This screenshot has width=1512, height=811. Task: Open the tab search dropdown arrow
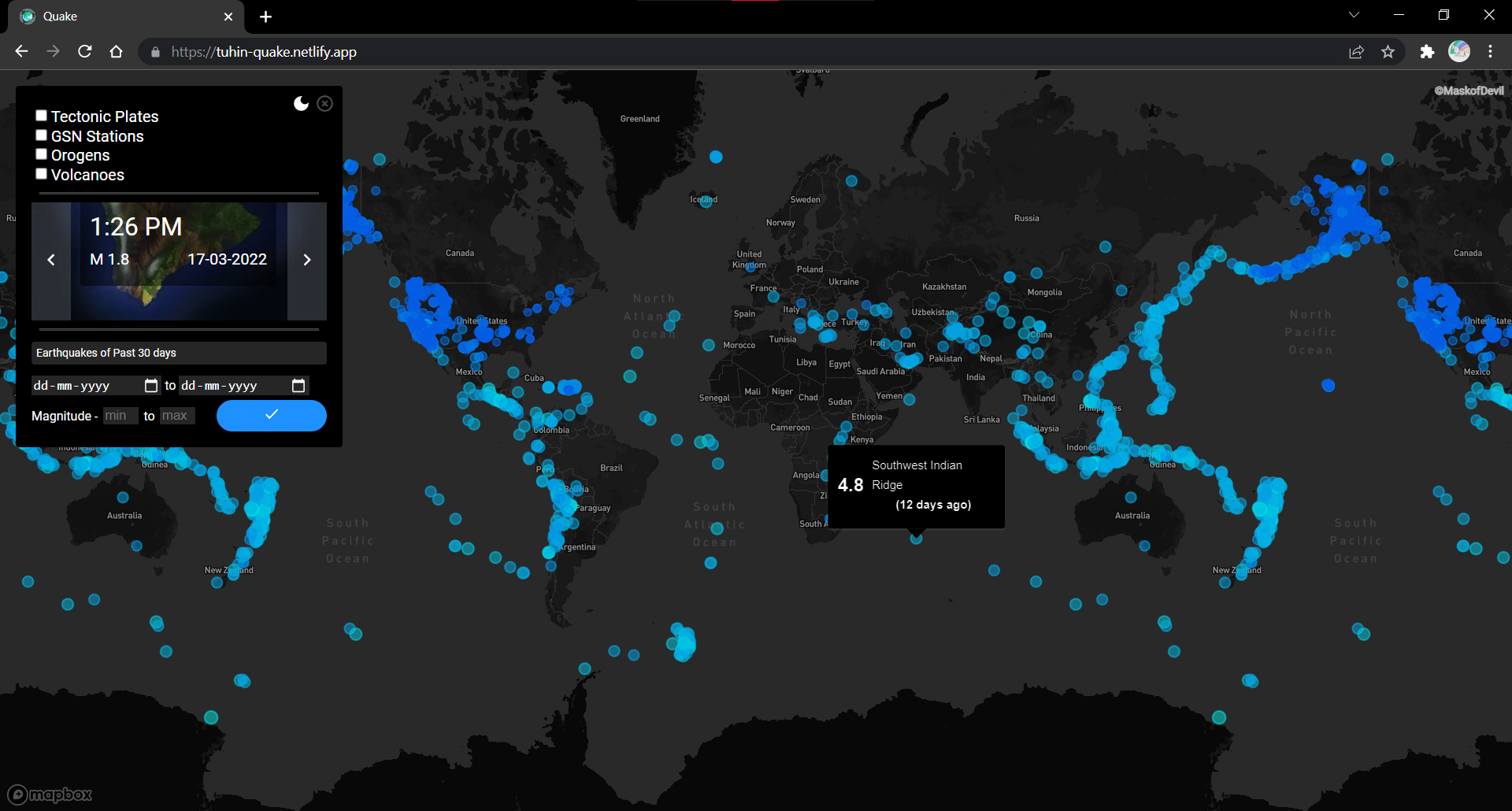click(x=1354, y=15)
